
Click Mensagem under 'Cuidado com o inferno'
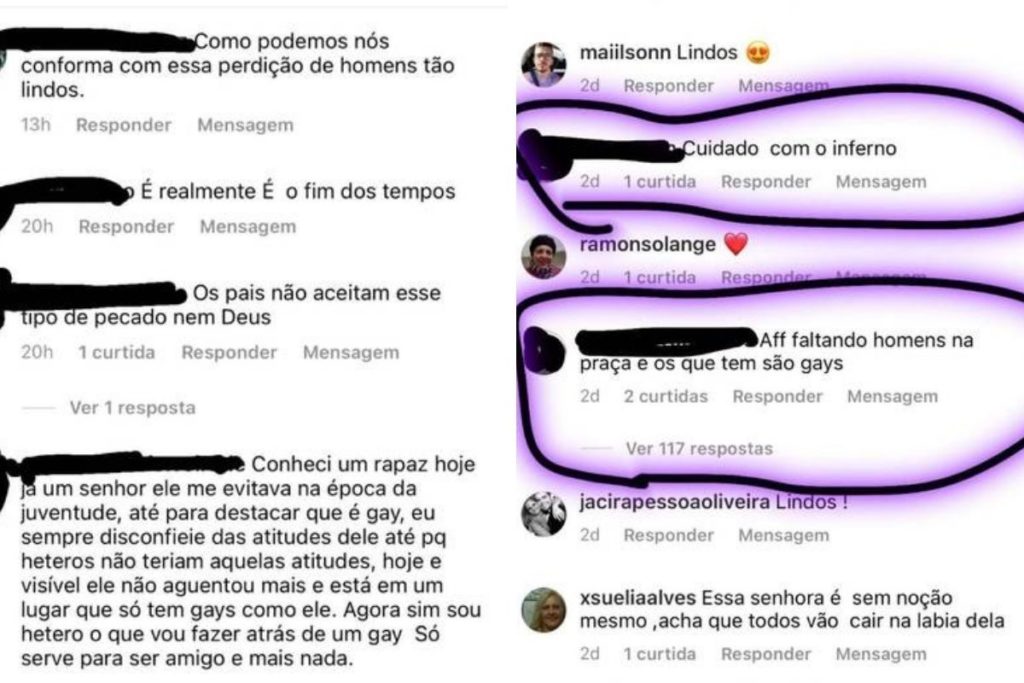[881, 182]
